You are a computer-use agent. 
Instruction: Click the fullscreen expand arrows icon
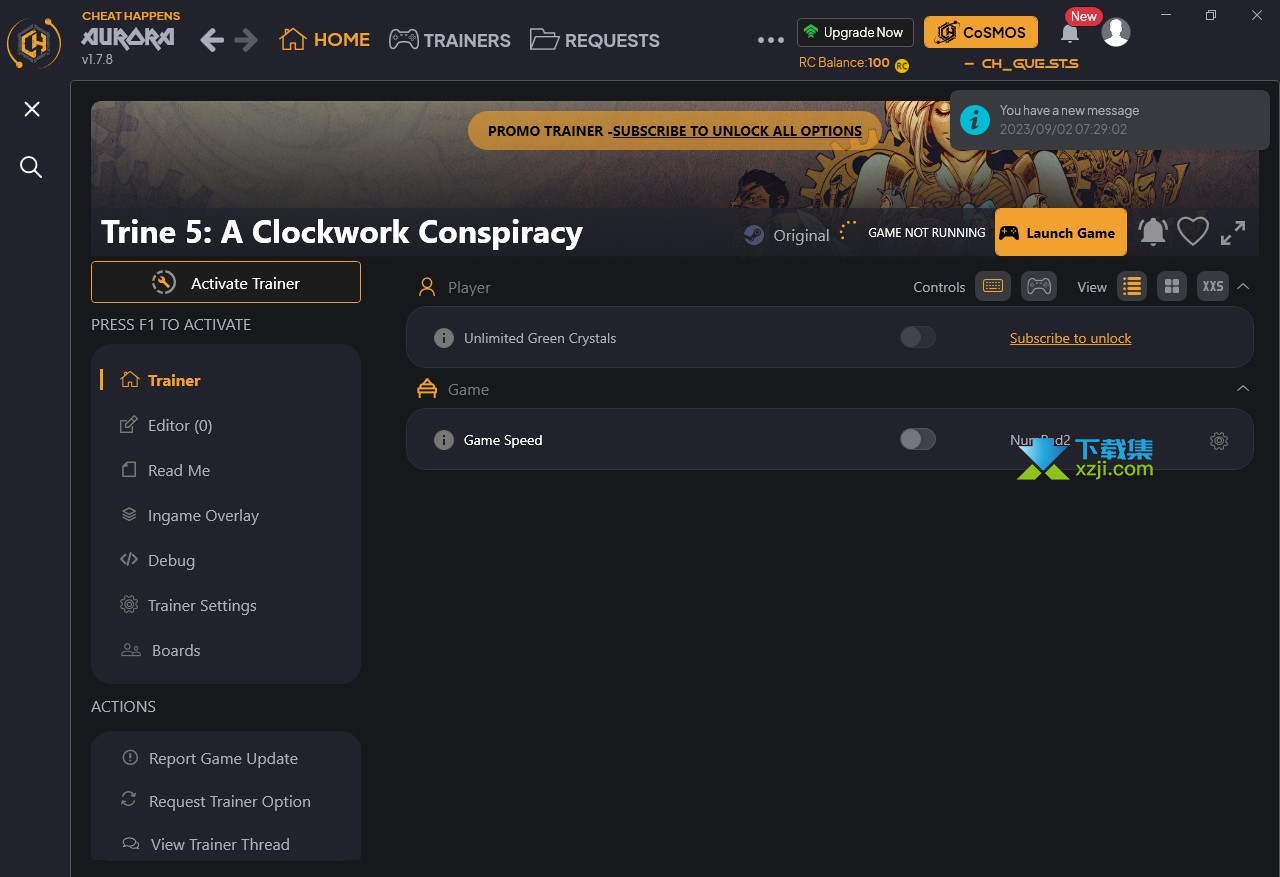tap(1233, 233)
